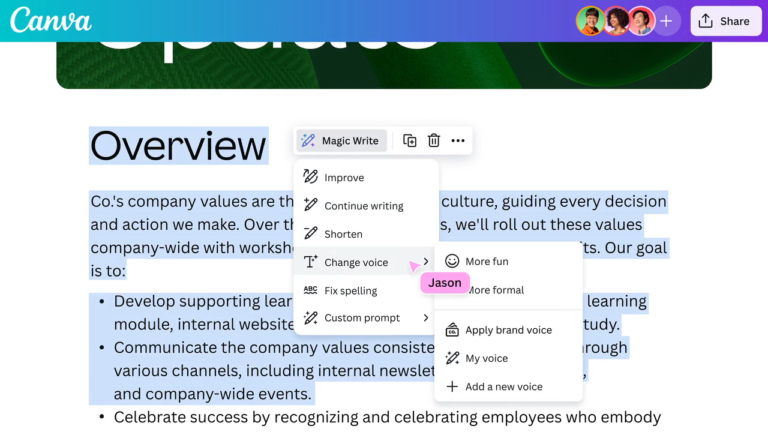Click the Canva logo
The width and height of the screenshot is (768, 432).
[x=51, y=21]
